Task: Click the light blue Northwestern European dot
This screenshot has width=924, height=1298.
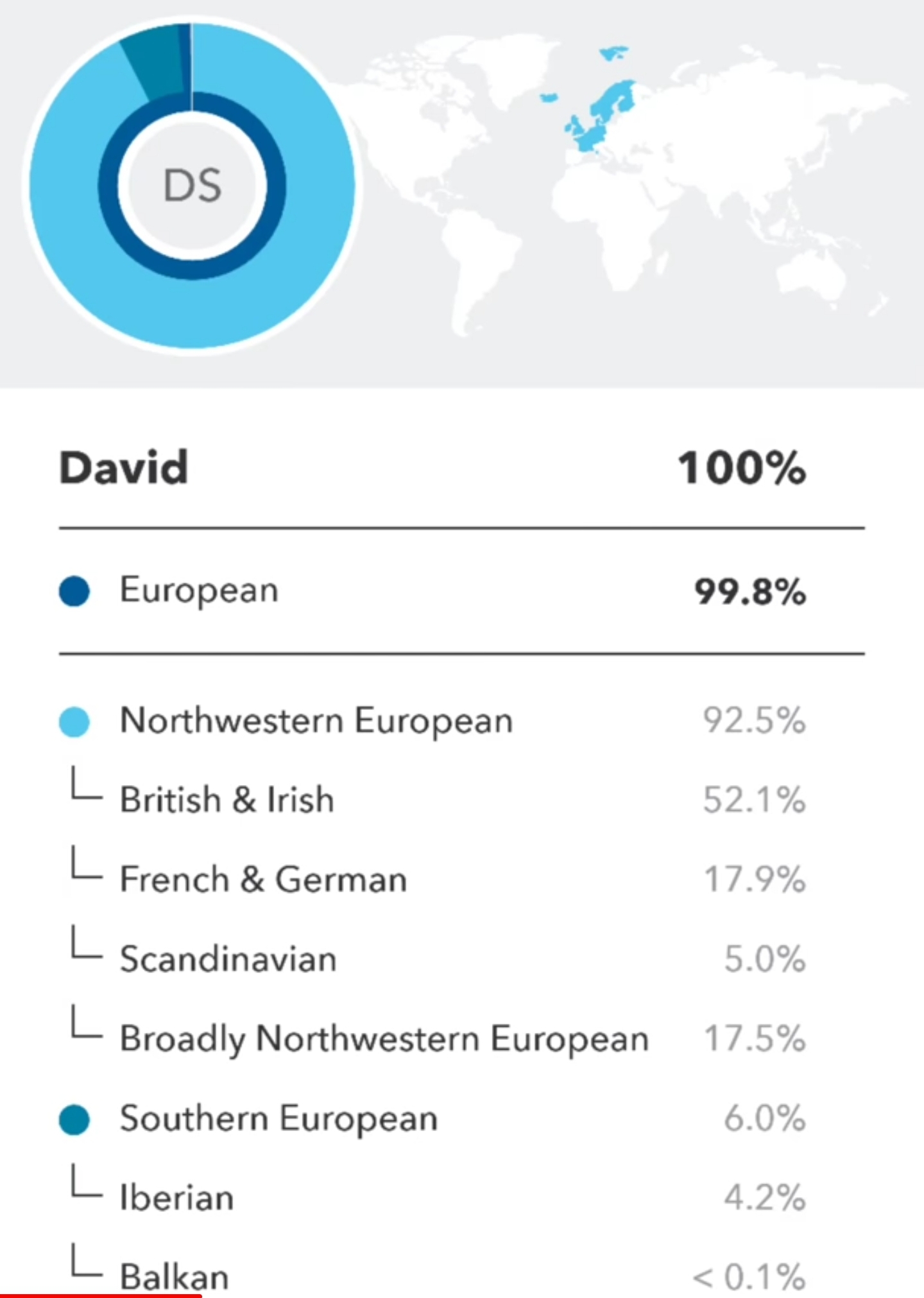Action: pos(74,722)
